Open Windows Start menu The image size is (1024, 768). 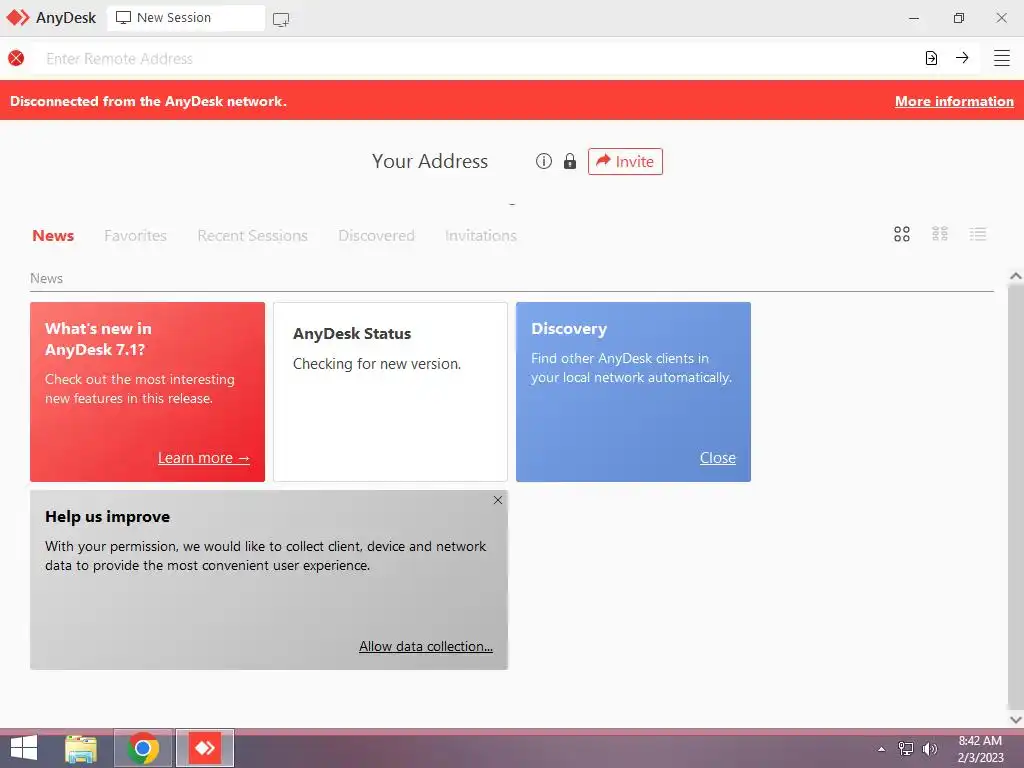(24, 748)
